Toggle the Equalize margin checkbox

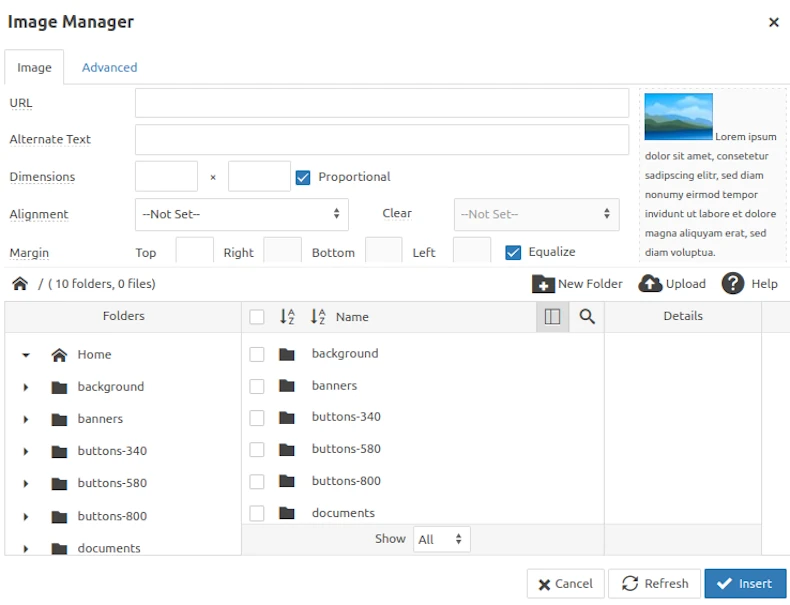point(513,252)
